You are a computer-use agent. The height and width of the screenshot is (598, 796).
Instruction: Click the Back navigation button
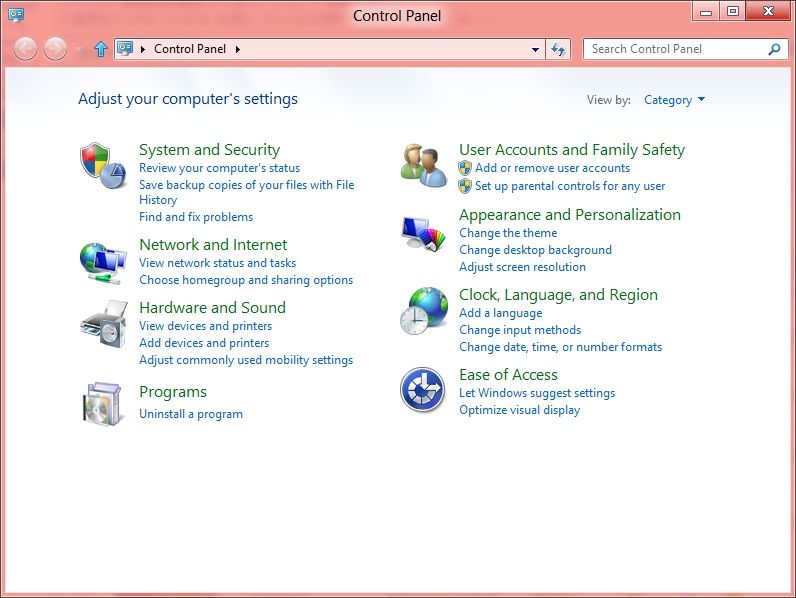25,49
